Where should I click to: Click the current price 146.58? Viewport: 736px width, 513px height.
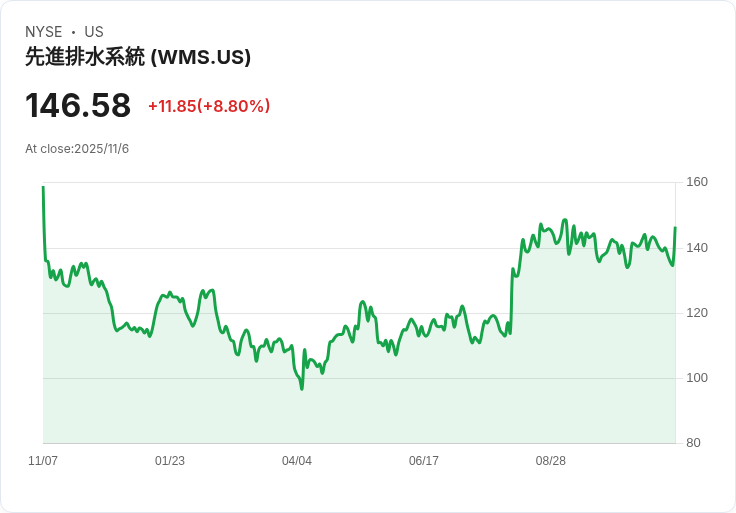(x=78, y=106)
